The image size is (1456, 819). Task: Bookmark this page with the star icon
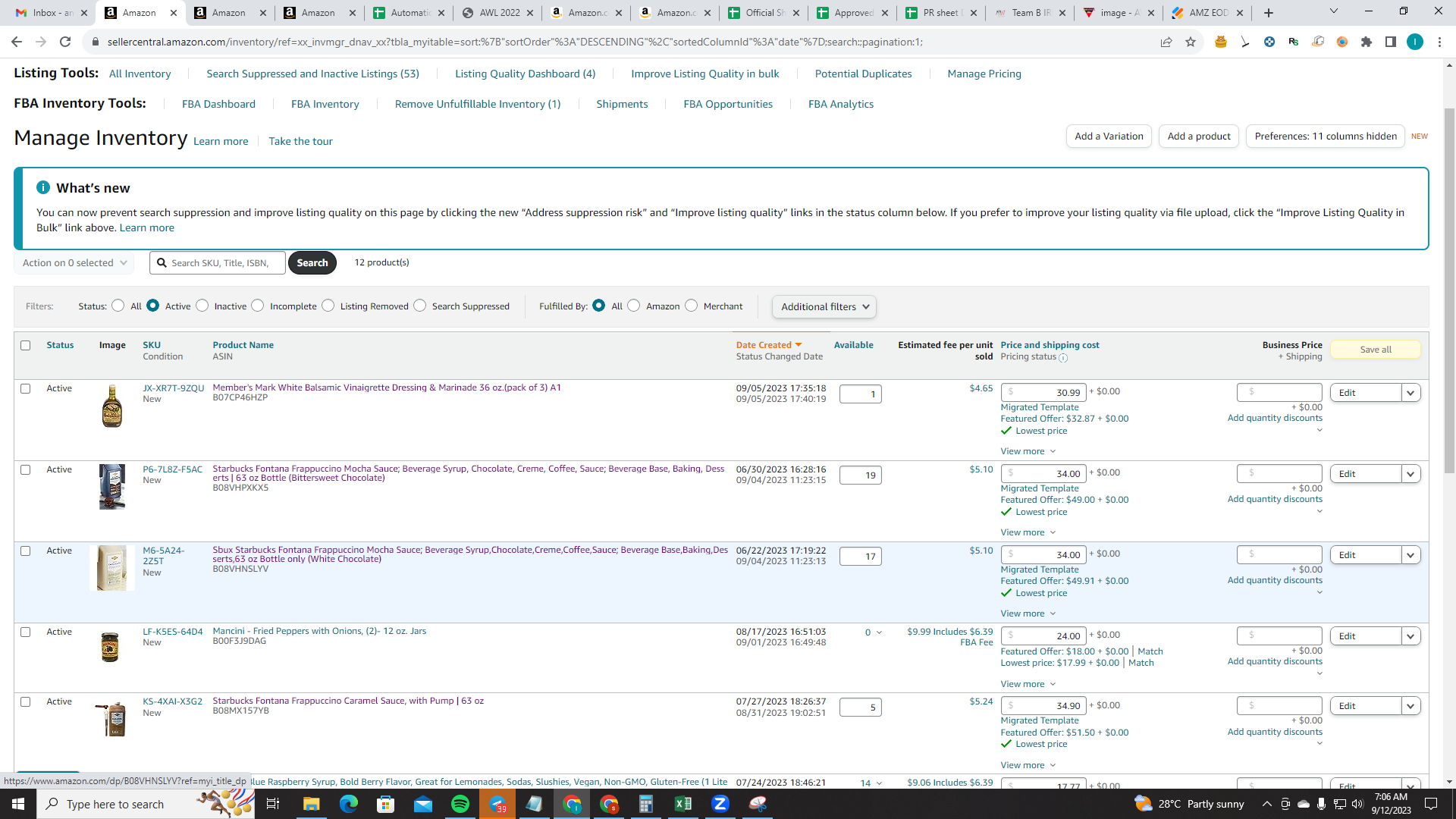[1191, 42]
